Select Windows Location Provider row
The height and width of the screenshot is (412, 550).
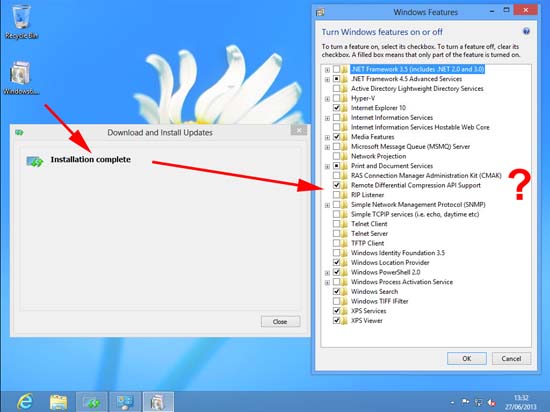pos(390,262)
